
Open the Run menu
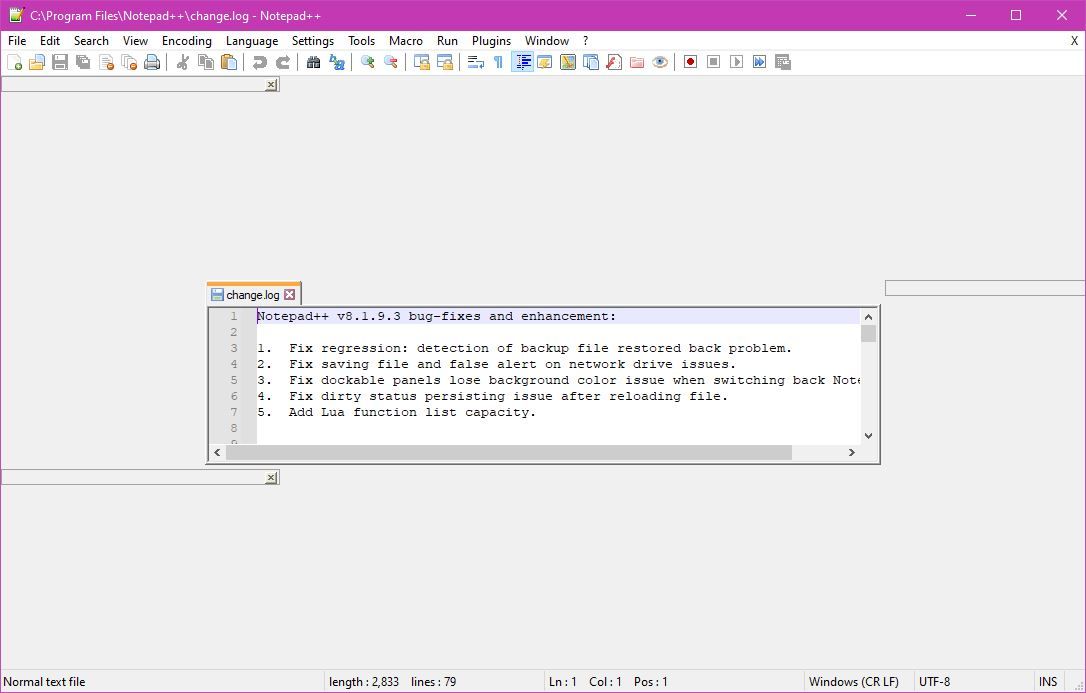pos(447,41)
